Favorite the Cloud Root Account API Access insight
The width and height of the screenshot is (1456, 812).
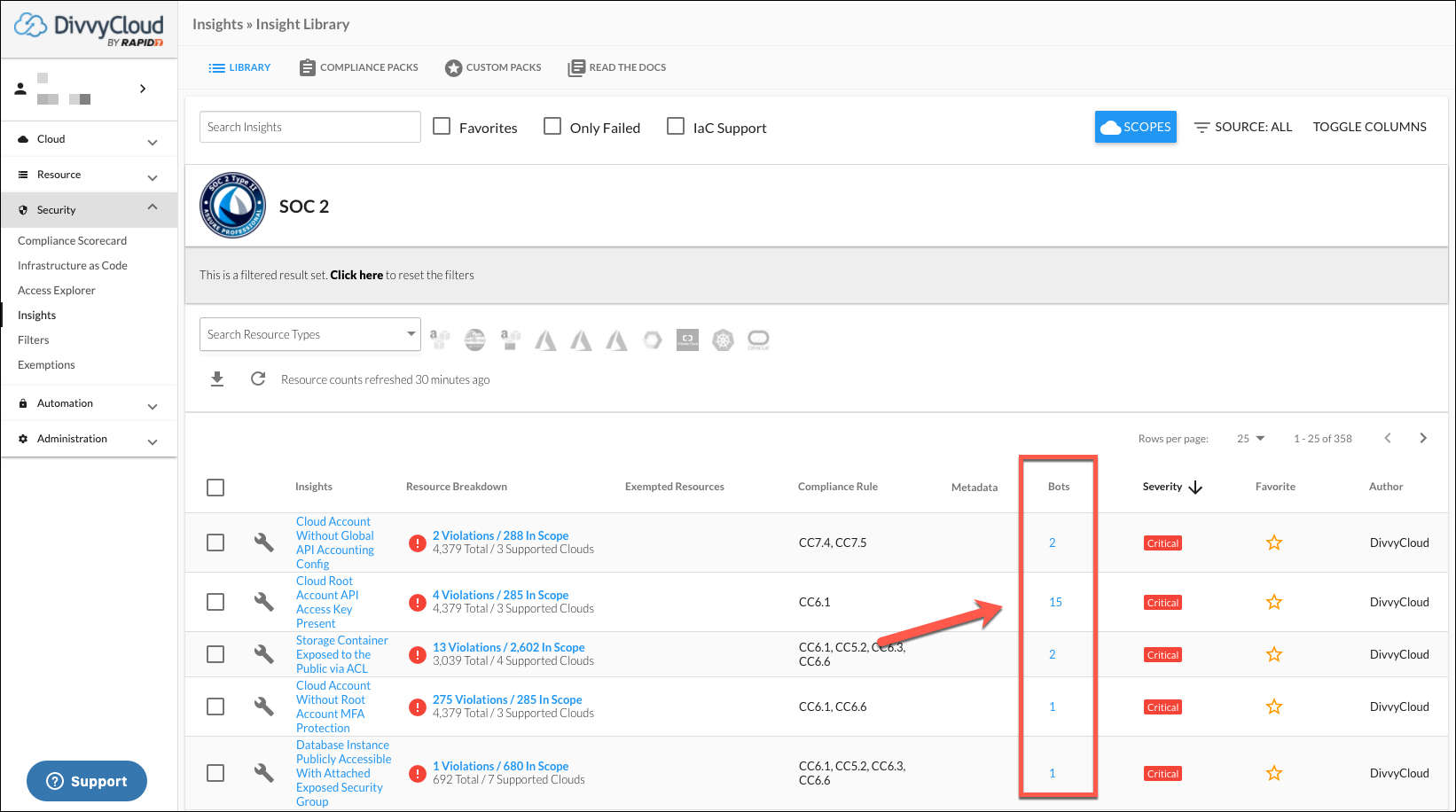click(x=1274, y=602)
